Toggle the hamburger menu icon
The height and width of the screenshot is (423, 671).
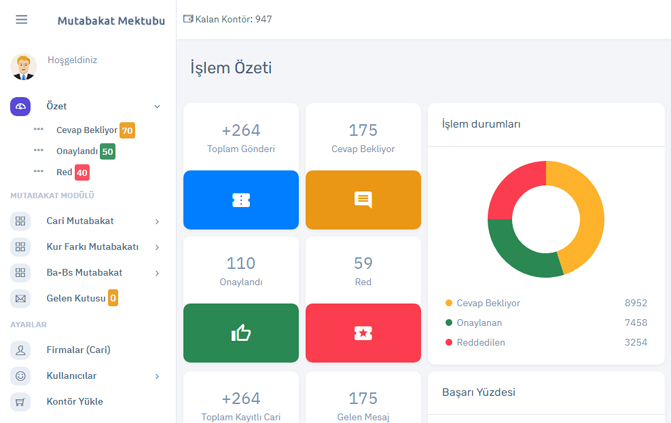coord(21,20)
